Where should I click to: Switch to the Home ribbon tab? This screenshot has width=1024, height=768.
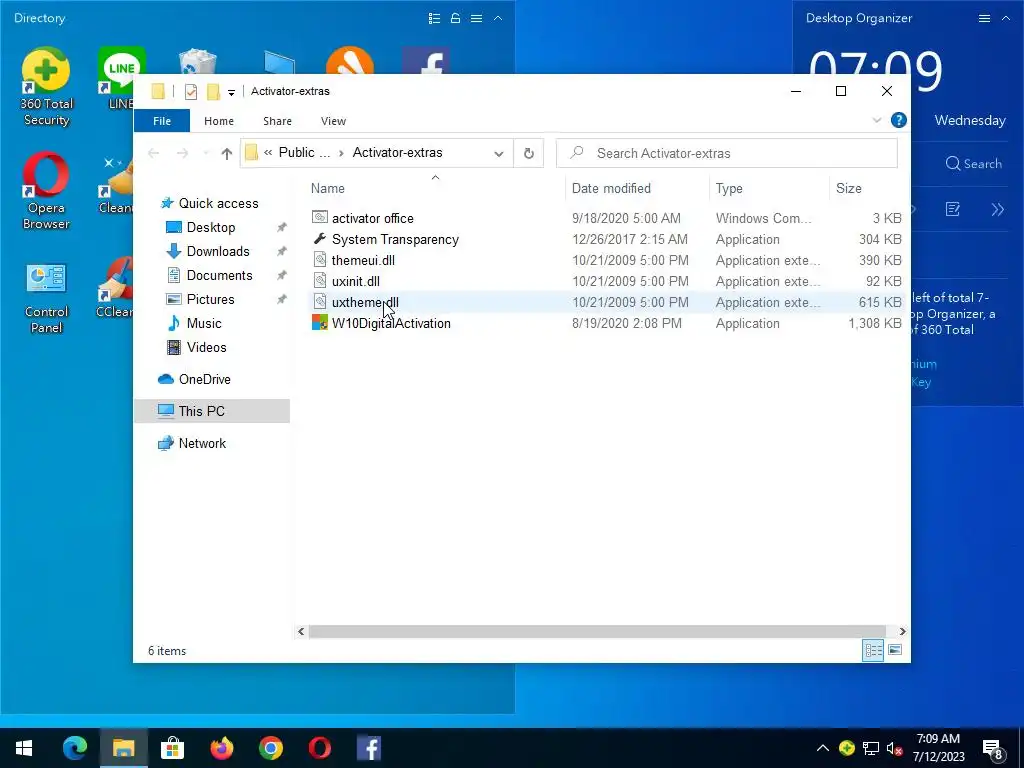click(219, 121)
